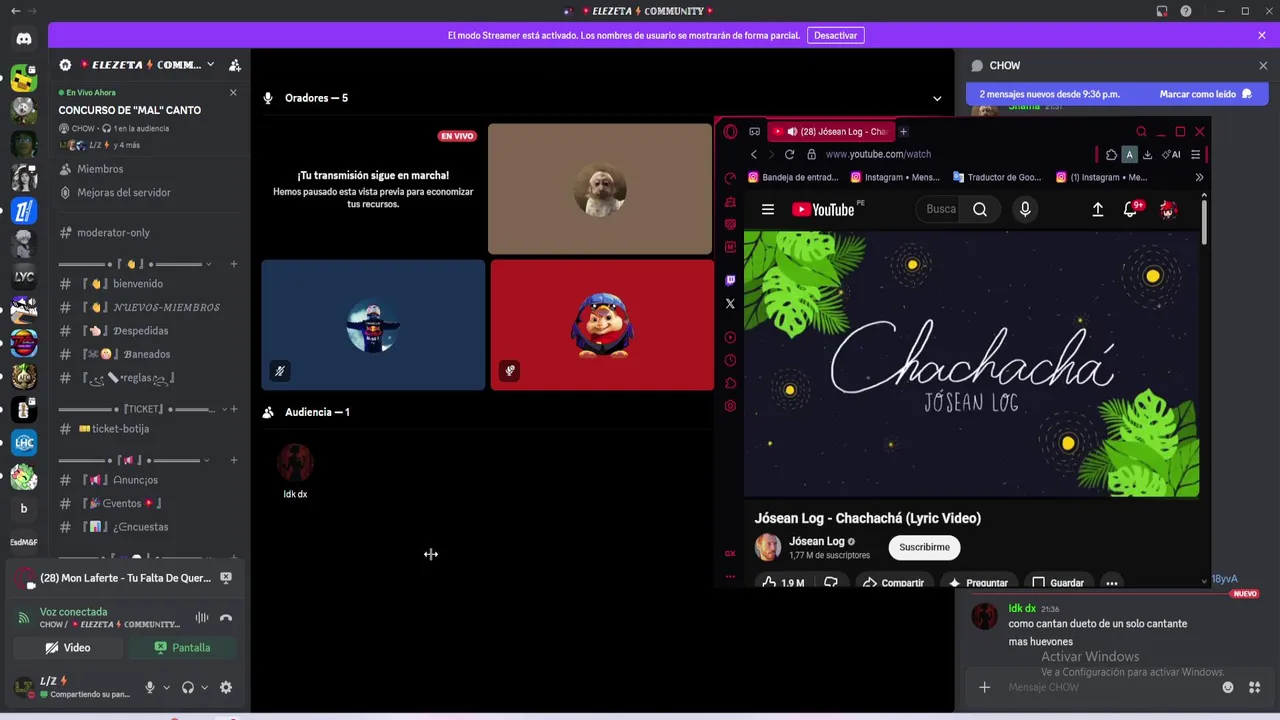The height and width of the screenshot is (720, 1280).
Task: Open Opera extensions cube icon
Action: [1111, 154]
